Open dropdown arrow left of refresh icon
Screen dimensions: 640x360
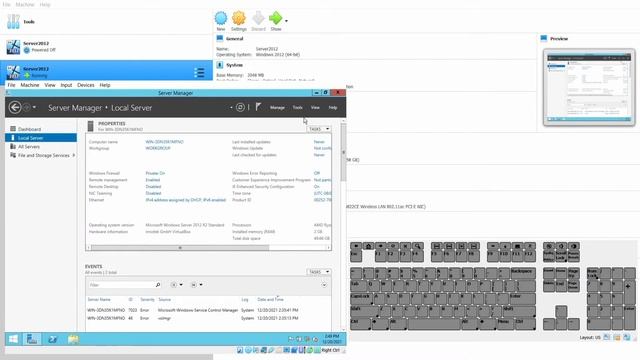[231, 108]
